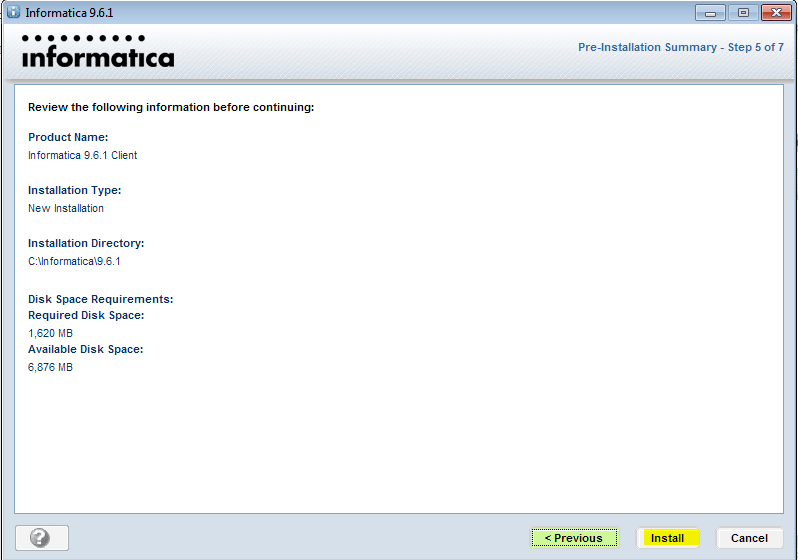
Task: Minimize the Informatica 9.6.1 window
Action: tap(710, 13)
